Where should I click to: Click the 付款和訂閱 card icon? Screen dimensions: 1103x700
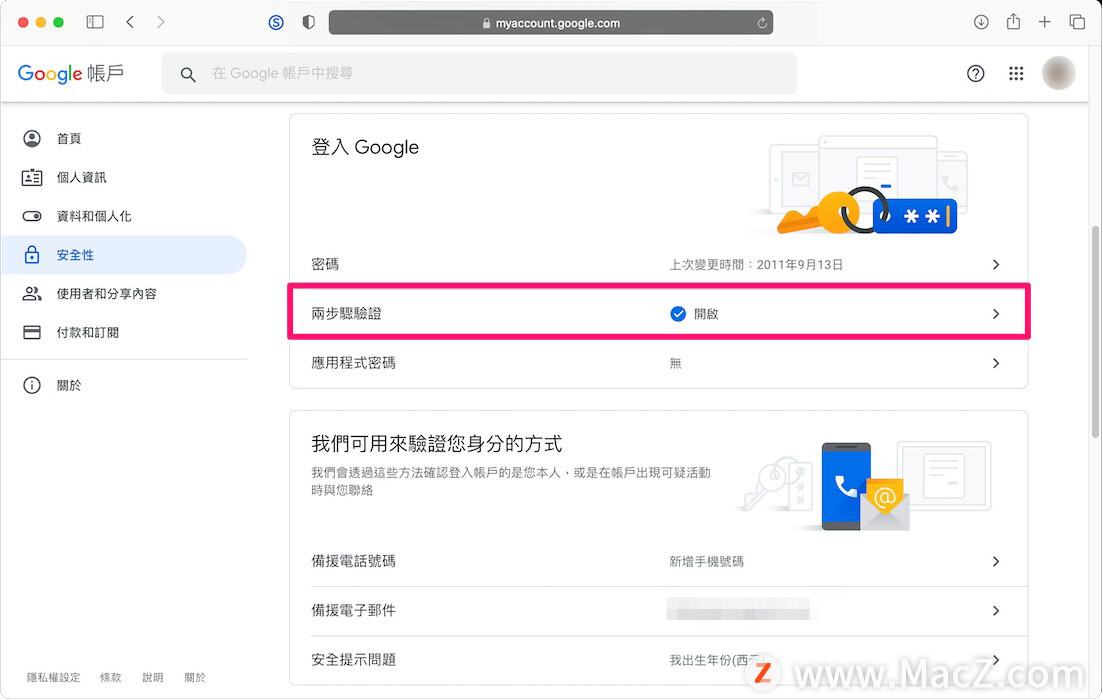coord(32,332)
